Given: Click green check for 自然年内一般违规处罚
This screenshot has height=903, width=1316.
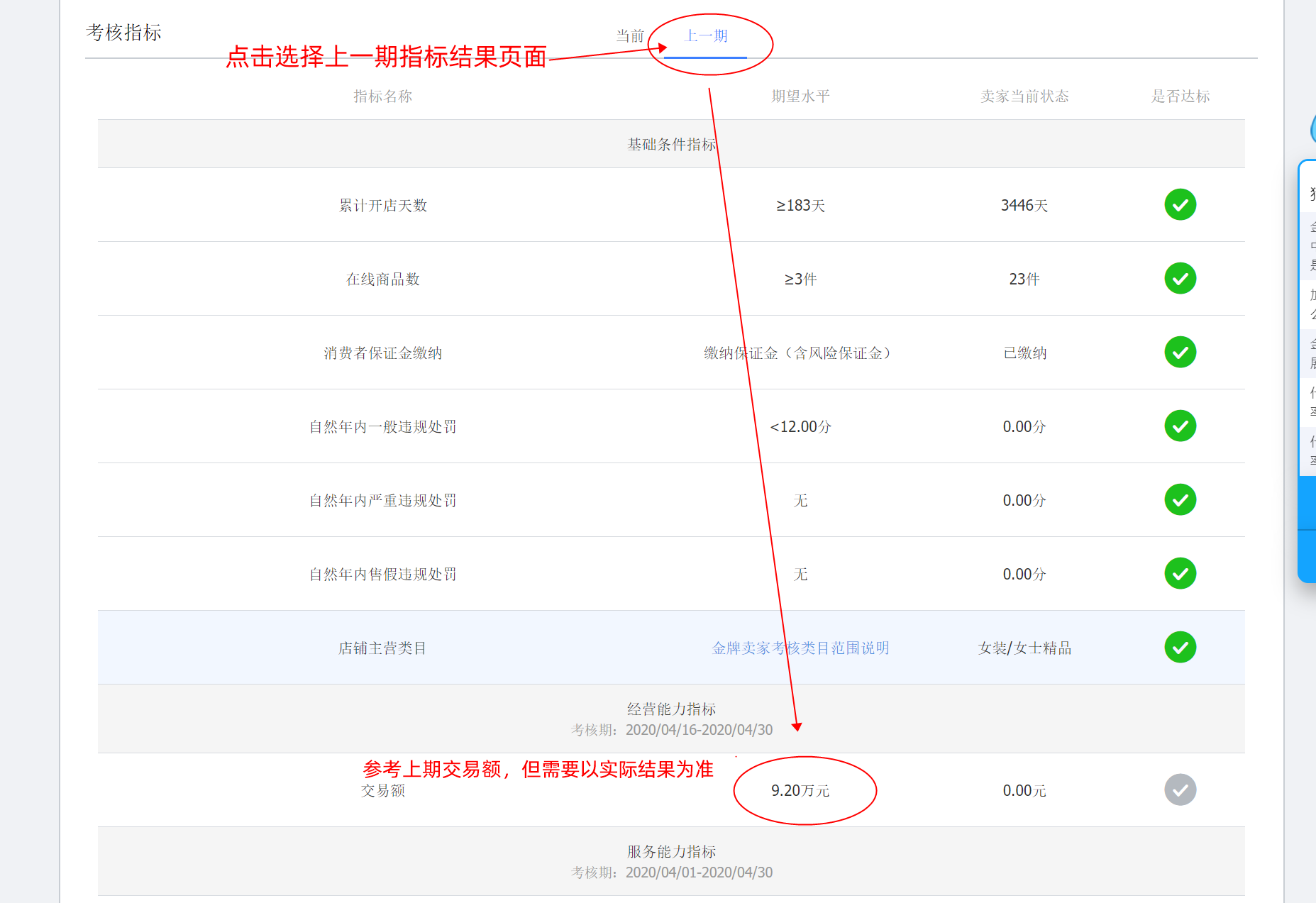Looking at the screenshot, I should (1180, 426).
